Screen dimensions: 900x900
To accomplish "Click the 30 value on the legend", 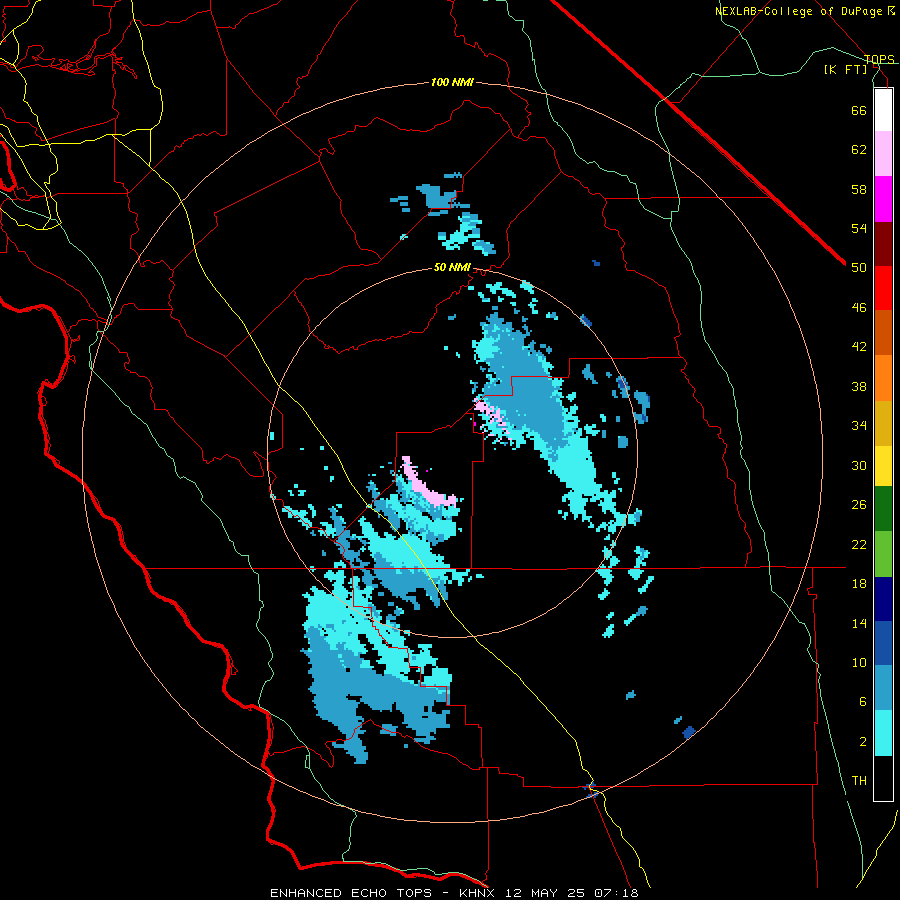I will 859,465.
